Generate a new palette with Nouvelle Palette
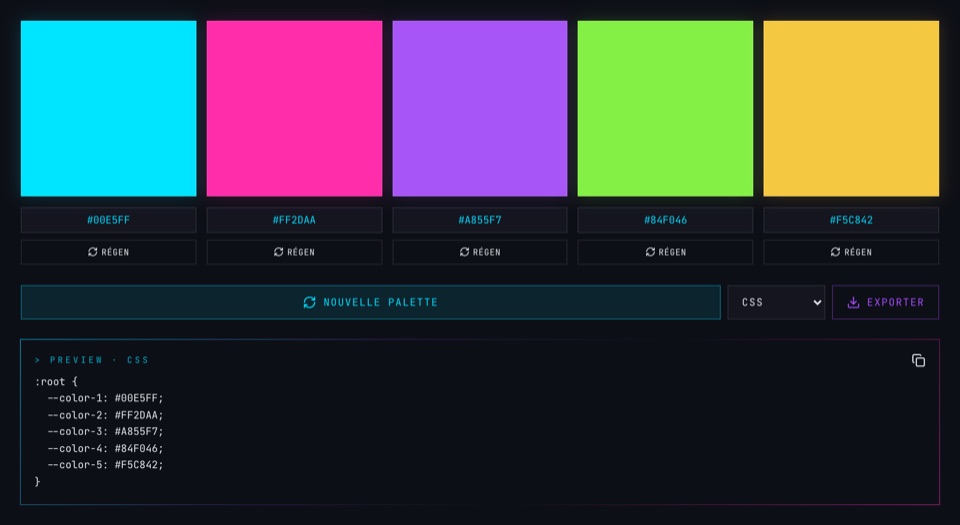This screenshot has width=960, height=525. click(370, 302)
